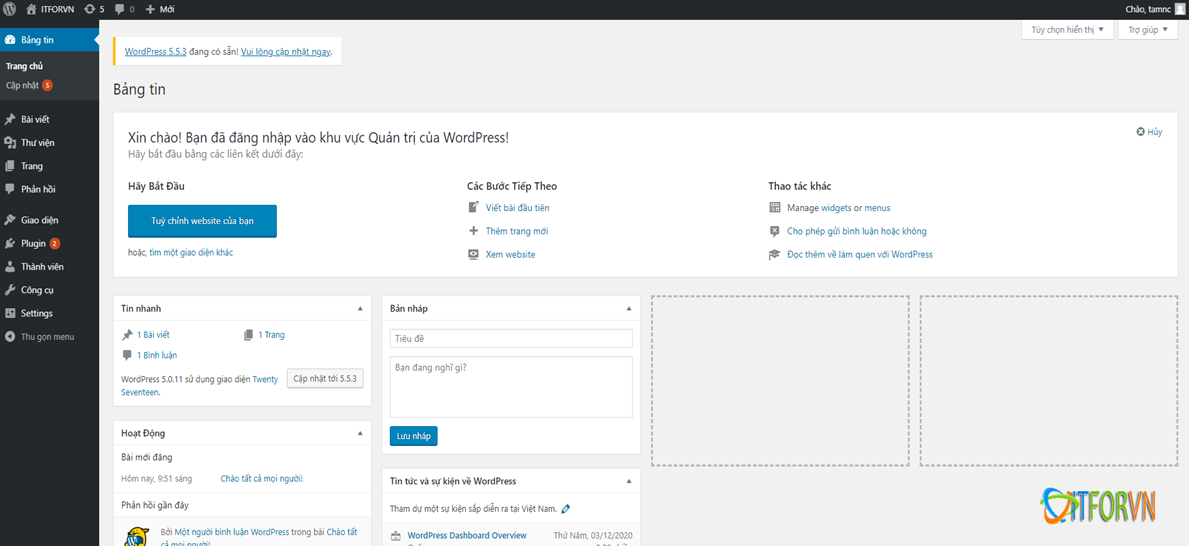Expand the Trợ giúp help dropdown
Viewport: 1189px width, 546px height.
pos(1147,30)
